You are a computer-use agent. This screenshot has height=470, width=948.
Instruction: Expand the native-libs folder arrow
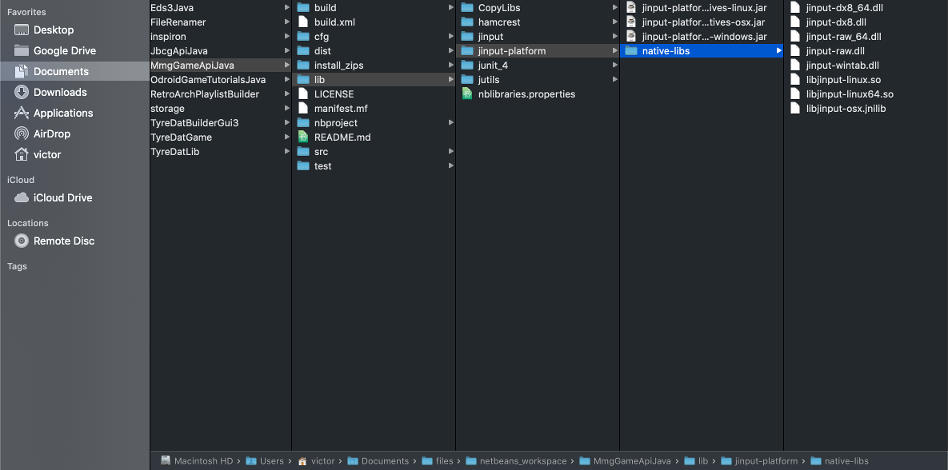pyautogui.click(x=778, y=51)
